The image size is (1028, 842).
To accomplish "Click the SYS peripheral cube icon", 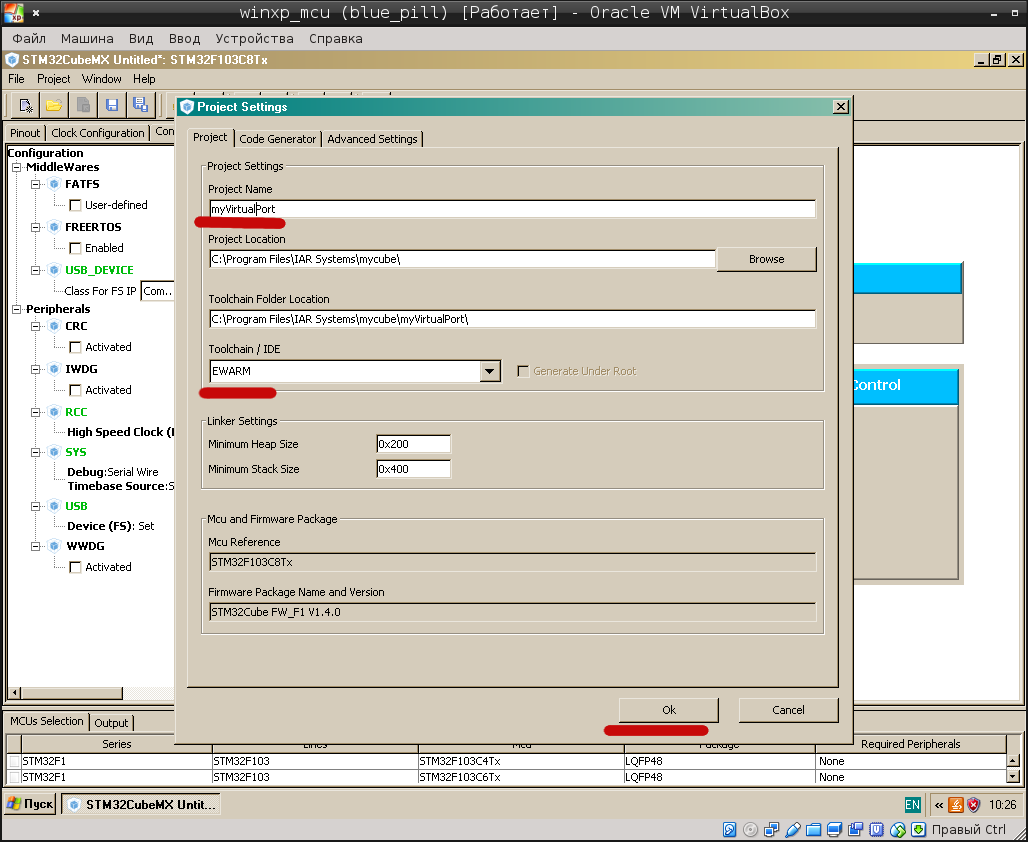I will [54, 452].
